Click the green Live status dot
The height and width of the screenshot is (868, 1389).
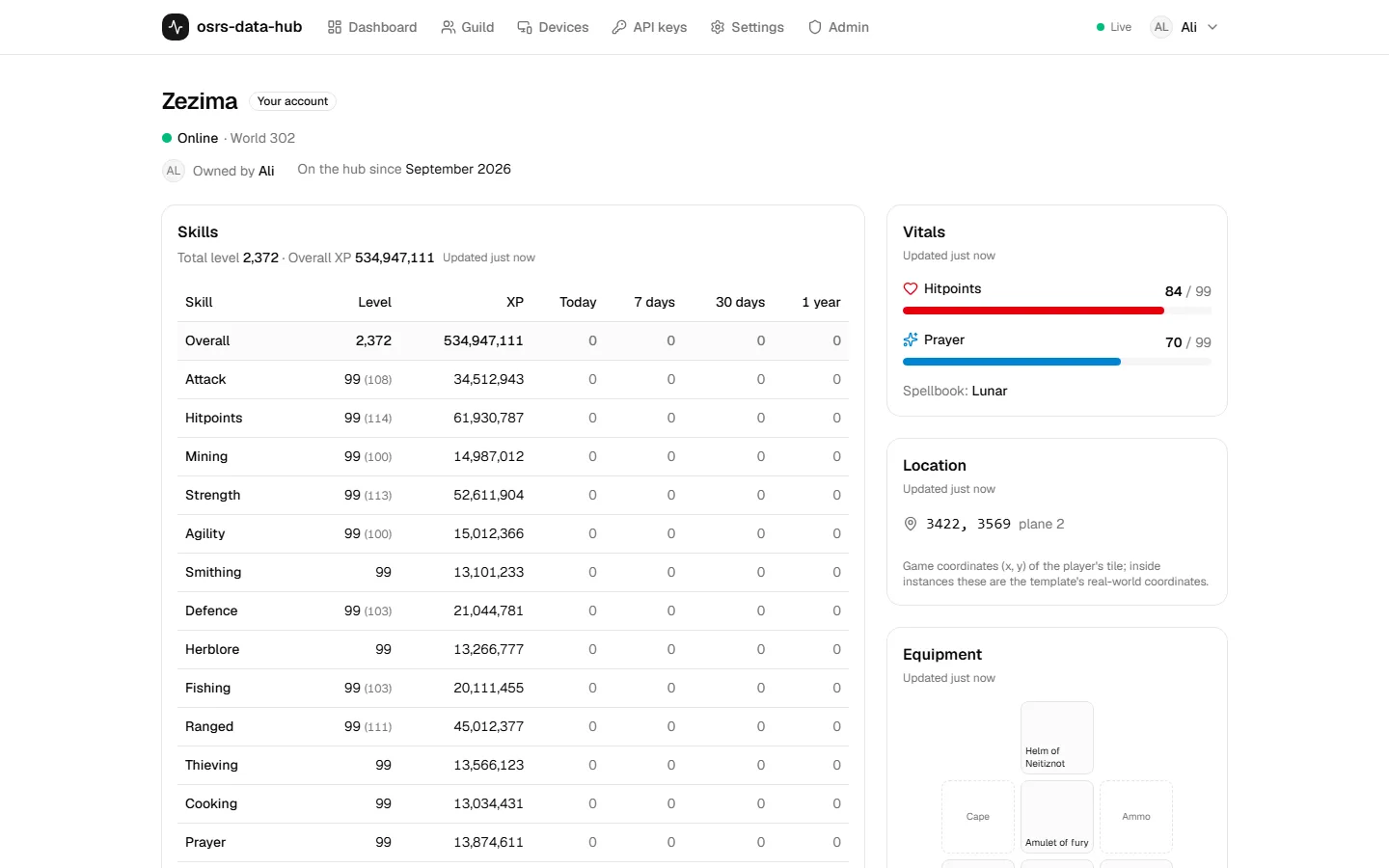[1101, 27]
